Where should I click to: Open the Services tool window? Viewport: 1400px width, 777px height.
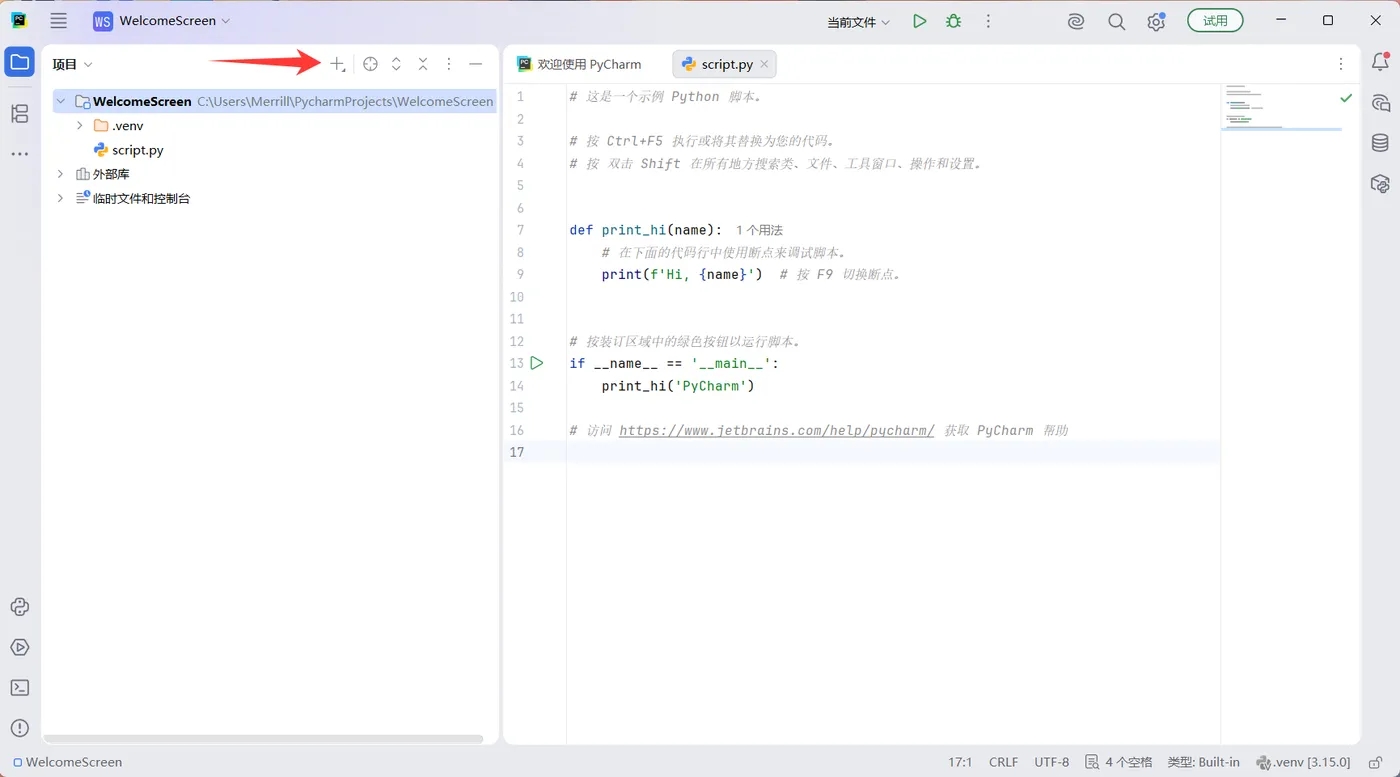20,647
